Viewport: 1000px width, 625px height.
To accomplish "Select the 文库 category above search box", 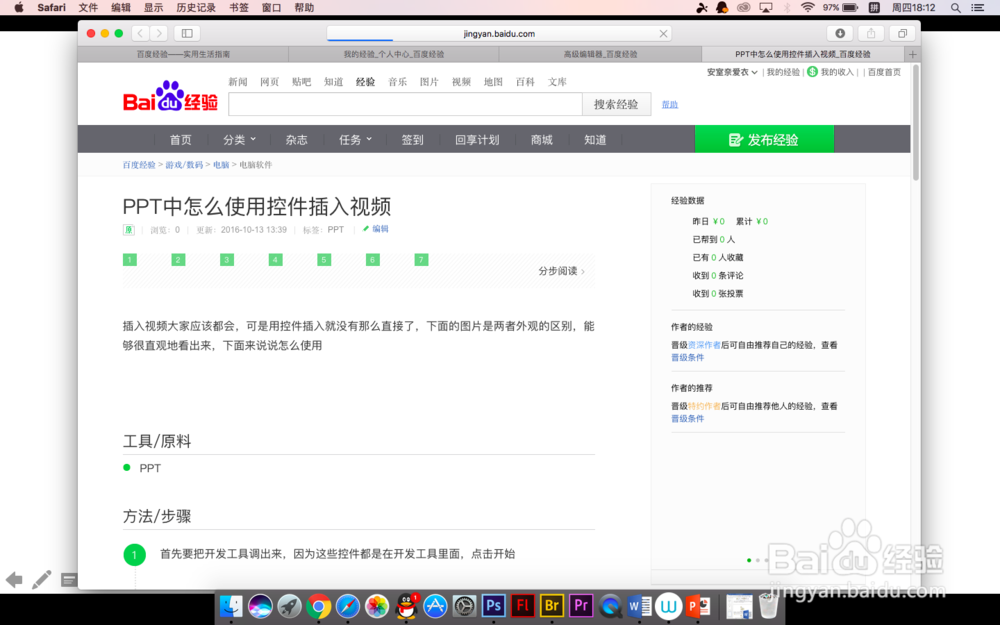I will [557, 82].
